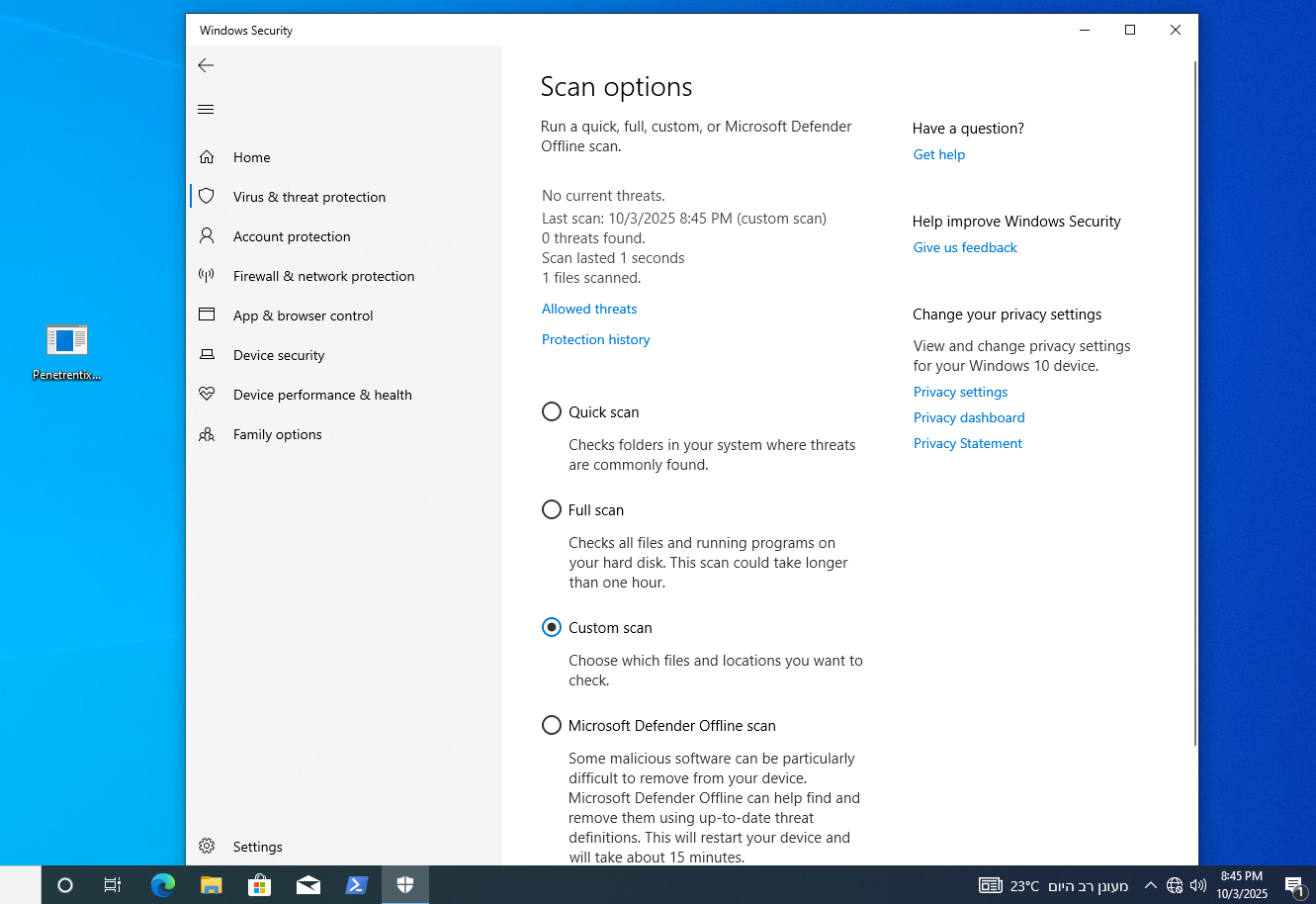
Task: Collapse the navigation sidebar
Action: (206, 109)
